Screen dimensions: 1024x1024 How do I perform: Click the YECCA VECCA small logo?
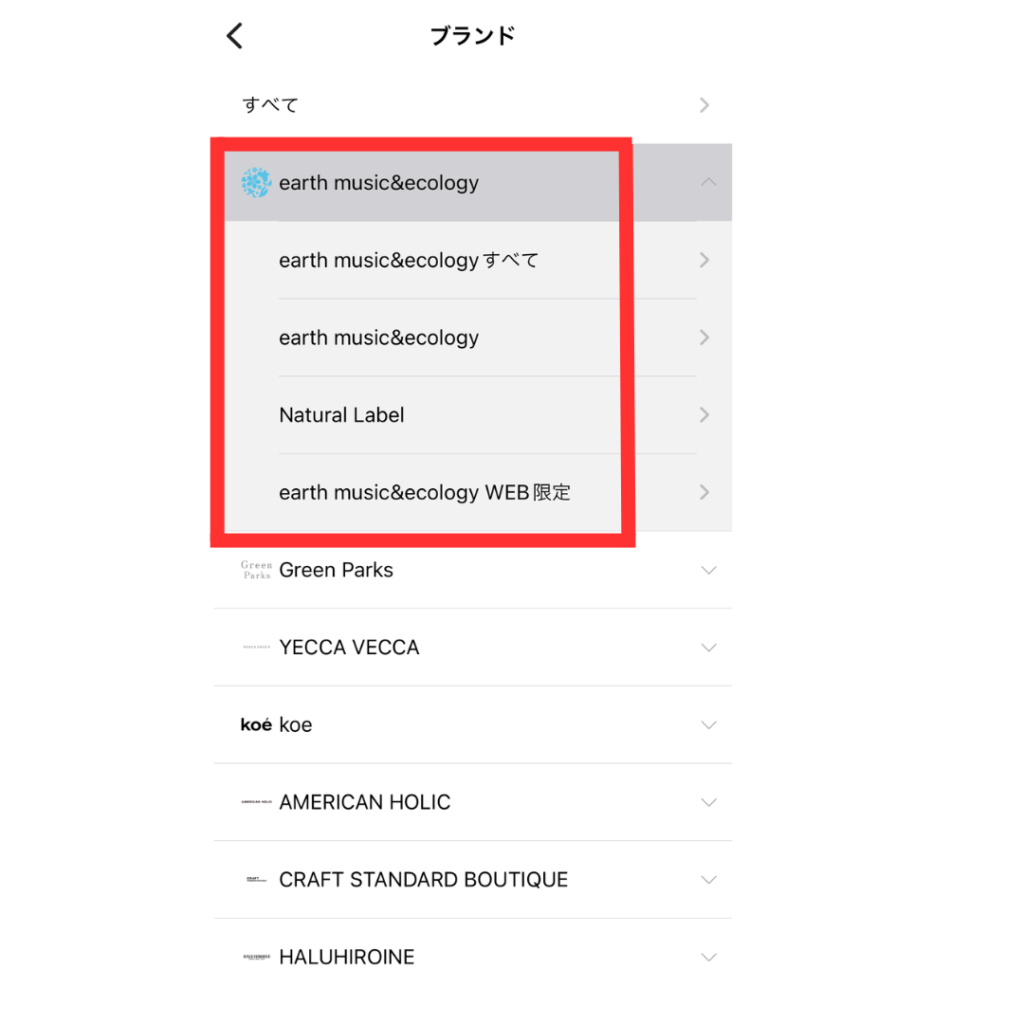pyautogui.click(x=256, y=647)
